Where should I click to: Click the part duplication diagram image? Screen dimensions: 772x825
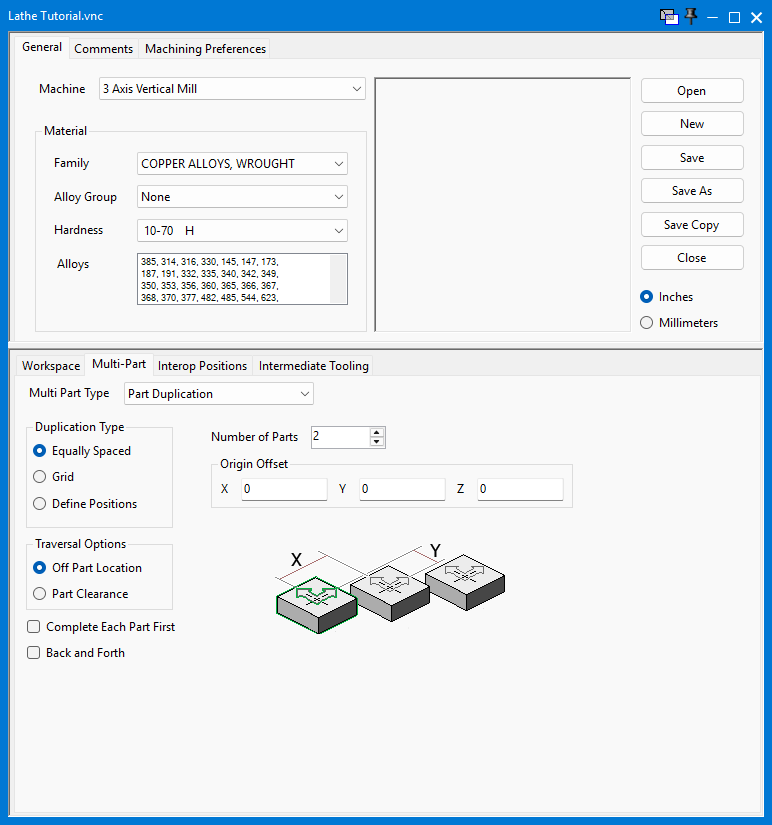390,589
